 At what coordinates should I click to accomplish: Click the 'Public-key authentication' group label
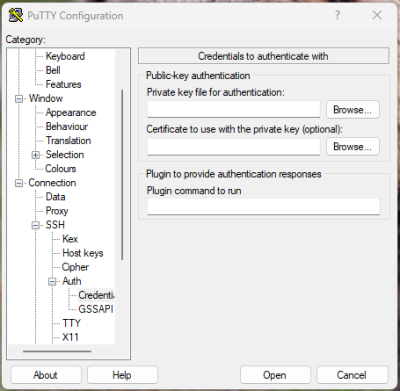coord(198,75)
